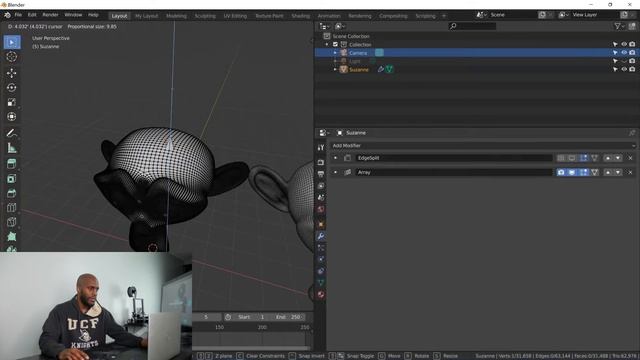Screen dimensions: 640x360
Task: Toggle viewport visibility for hidden Light
Action: click(624, 61)
